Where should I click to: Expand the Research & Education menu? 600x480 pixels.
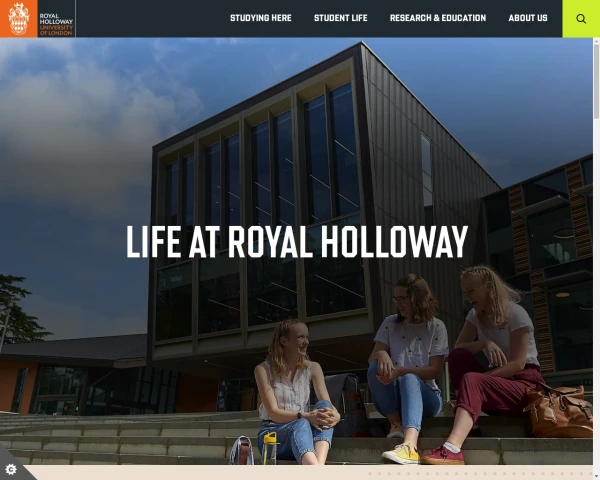click(438, 18)
